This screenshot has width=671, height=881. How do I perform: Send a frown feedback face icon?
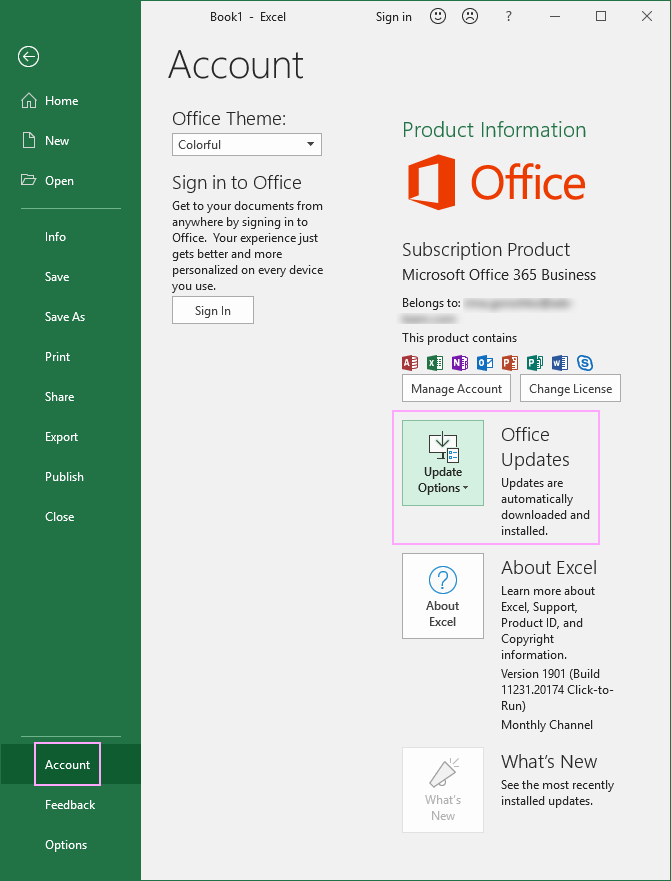click(470, 16)
